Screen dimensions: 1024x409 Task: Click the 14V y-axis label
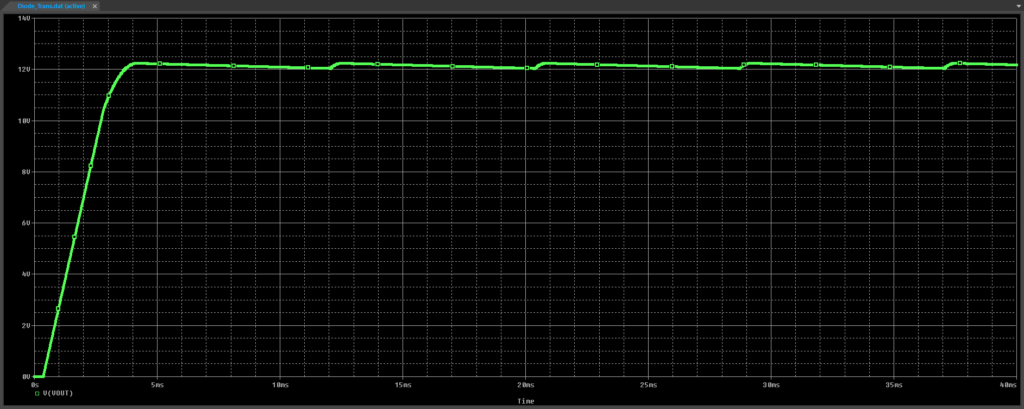click(24, 19)
